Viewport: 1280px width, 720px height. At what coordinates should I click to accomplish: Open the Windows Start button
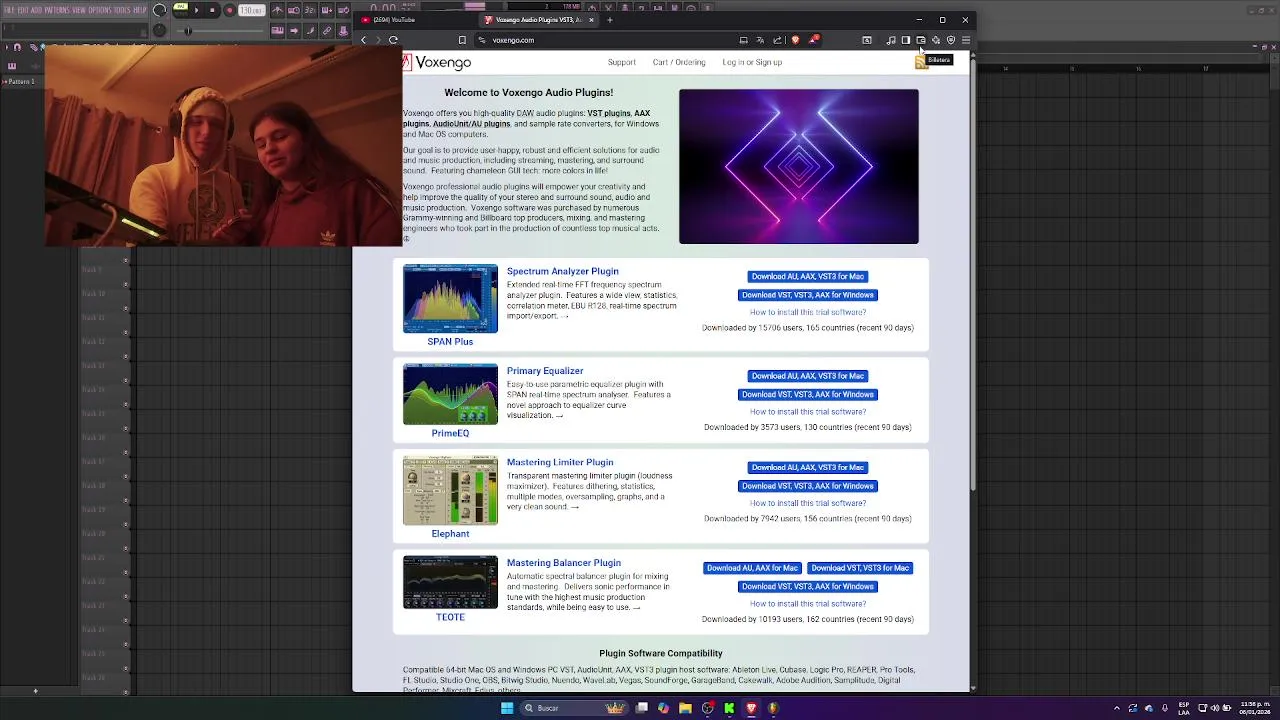pos(507,708)
